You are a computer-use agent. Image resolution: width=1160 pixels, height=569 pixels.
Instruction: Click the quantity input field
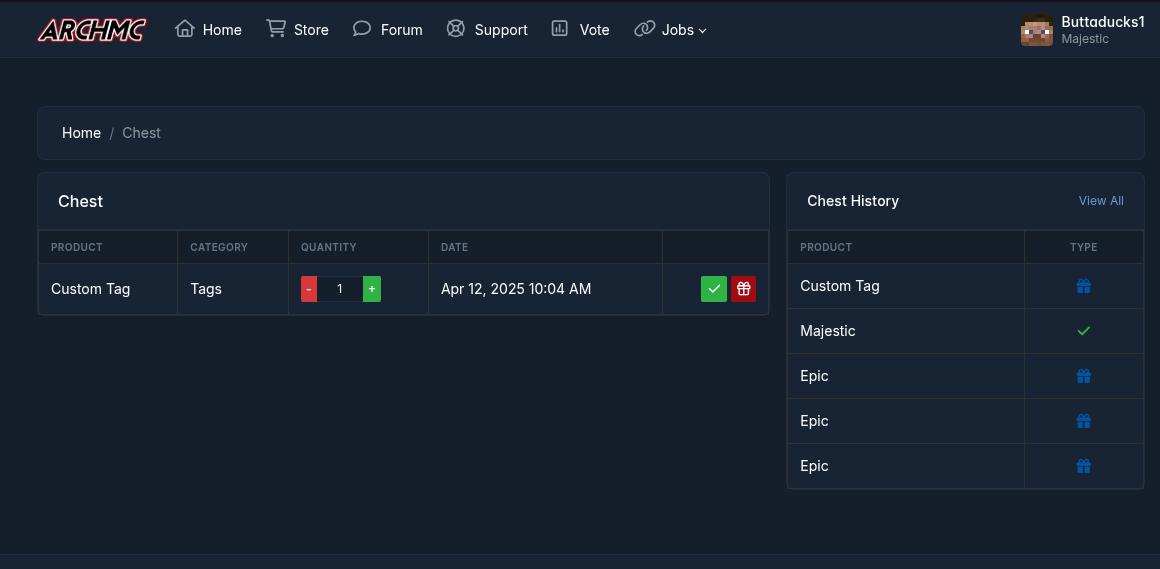pos(340,289)
